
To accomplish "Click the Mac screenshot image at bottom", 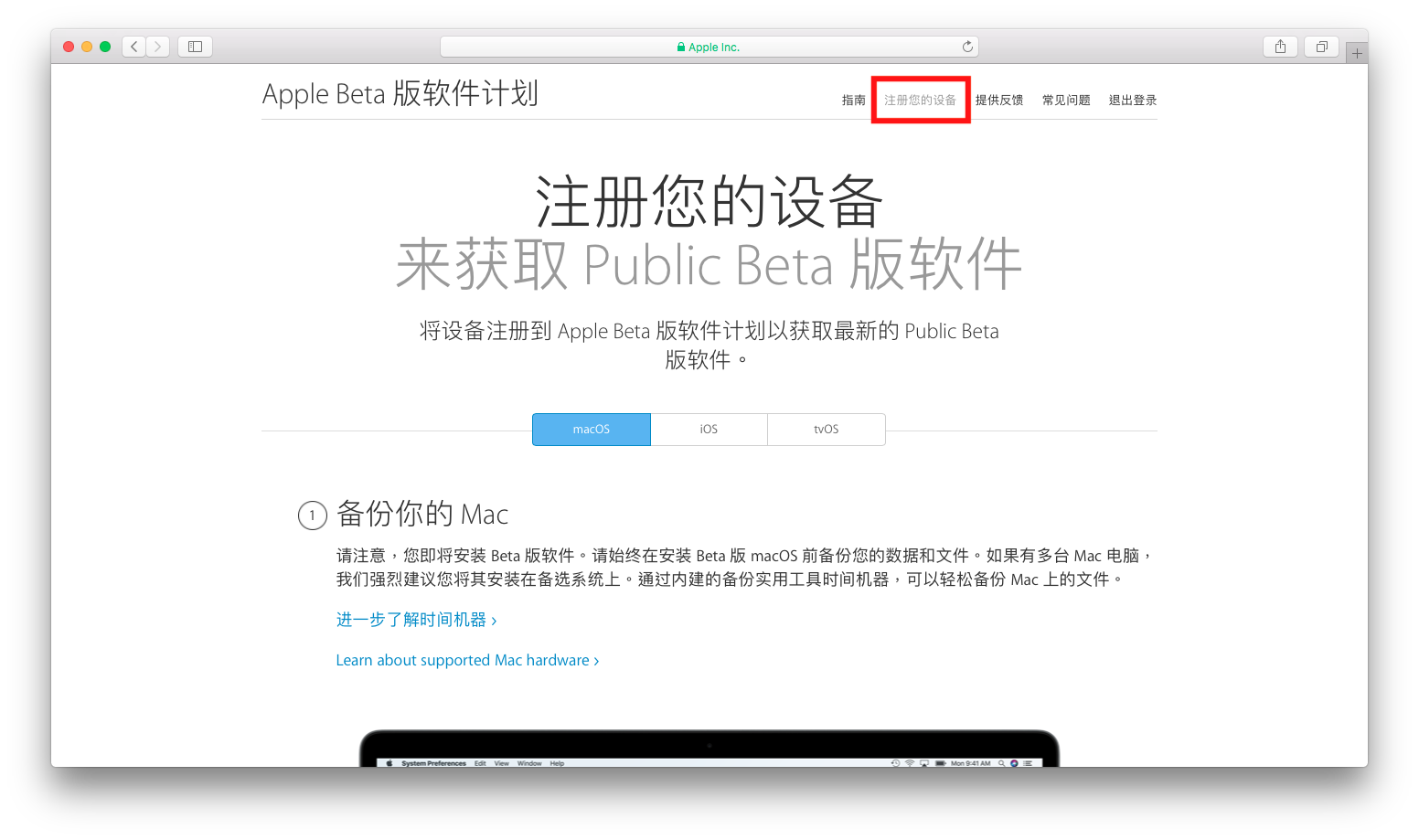I will click(x=709, y=749).
